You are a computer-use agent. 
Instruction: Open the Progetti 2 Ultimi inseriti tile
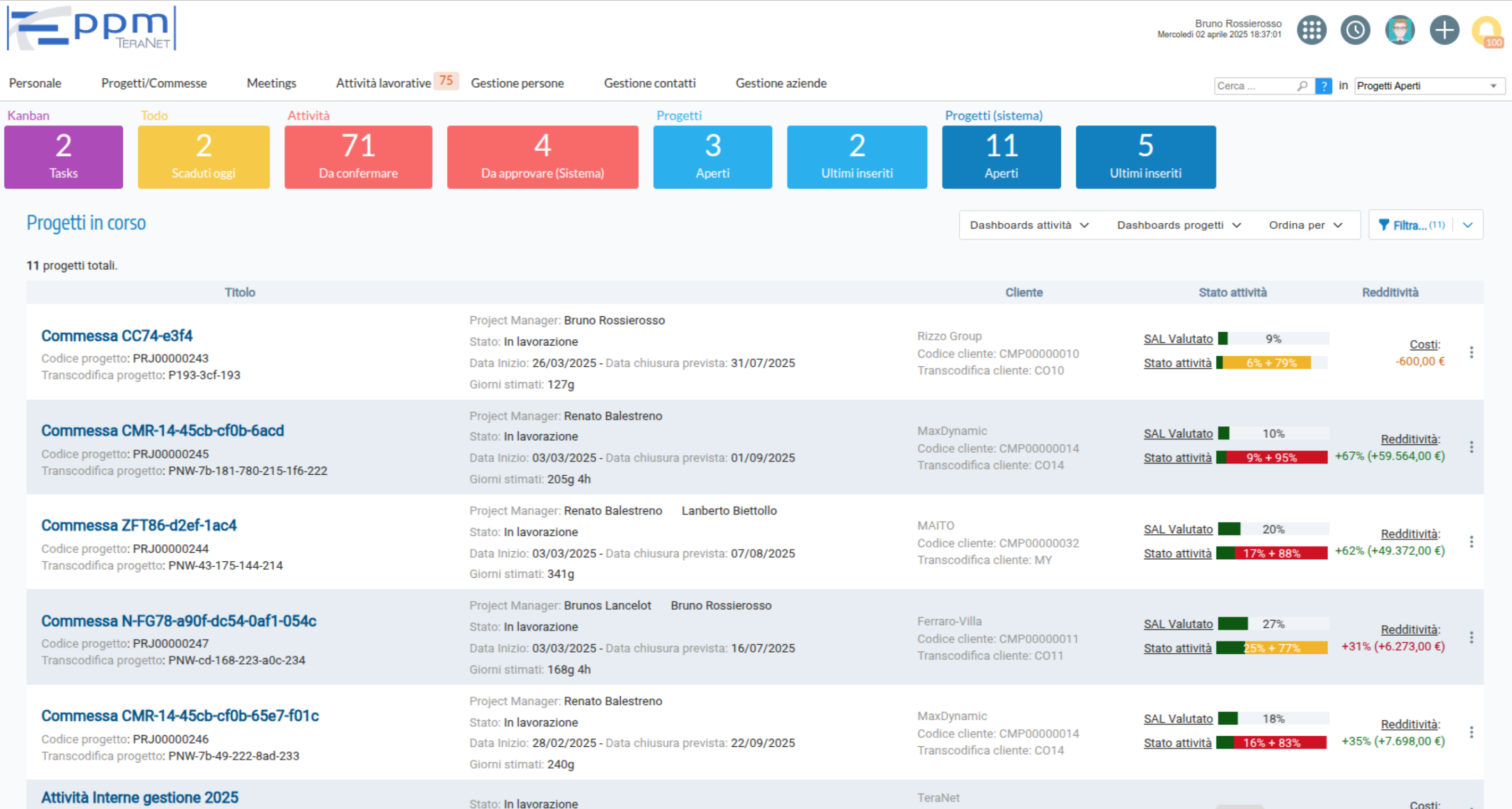[x=857, y=157]
